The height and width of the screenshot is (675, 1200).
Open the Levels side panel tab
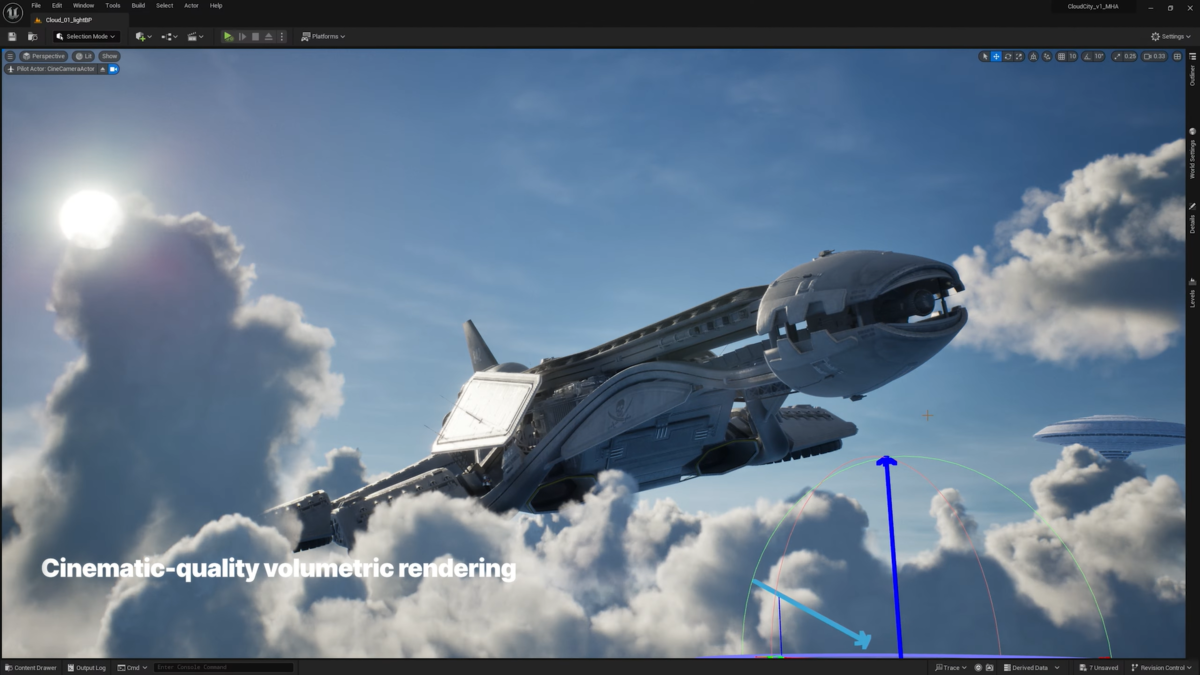[x=1192, y=292]
